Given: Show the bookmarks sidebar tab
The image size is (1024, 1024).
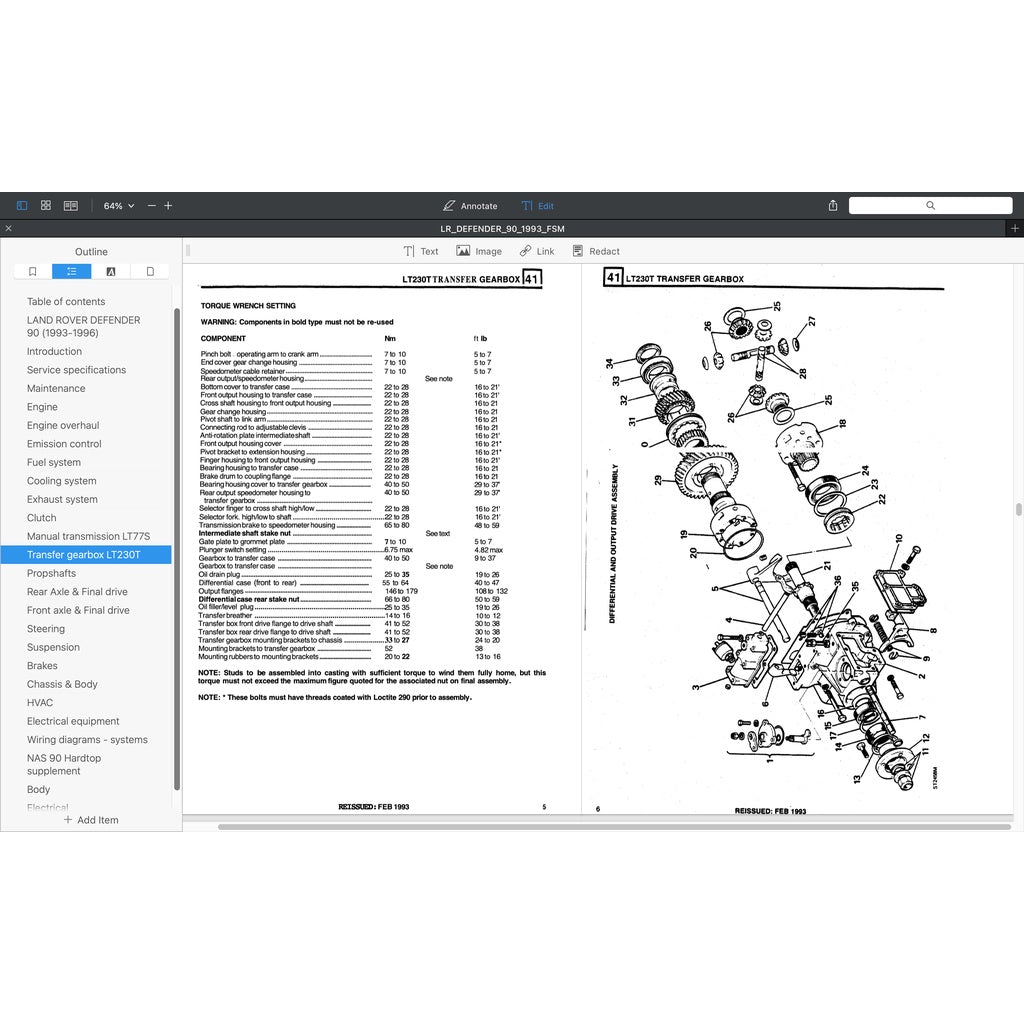Looking at the screenshot, I should pyautogui.click(x=33, y=271).
